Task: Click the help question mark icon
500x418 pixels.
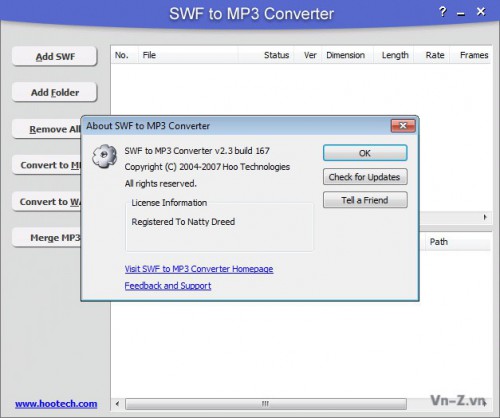Action: (x=442, y=12)
